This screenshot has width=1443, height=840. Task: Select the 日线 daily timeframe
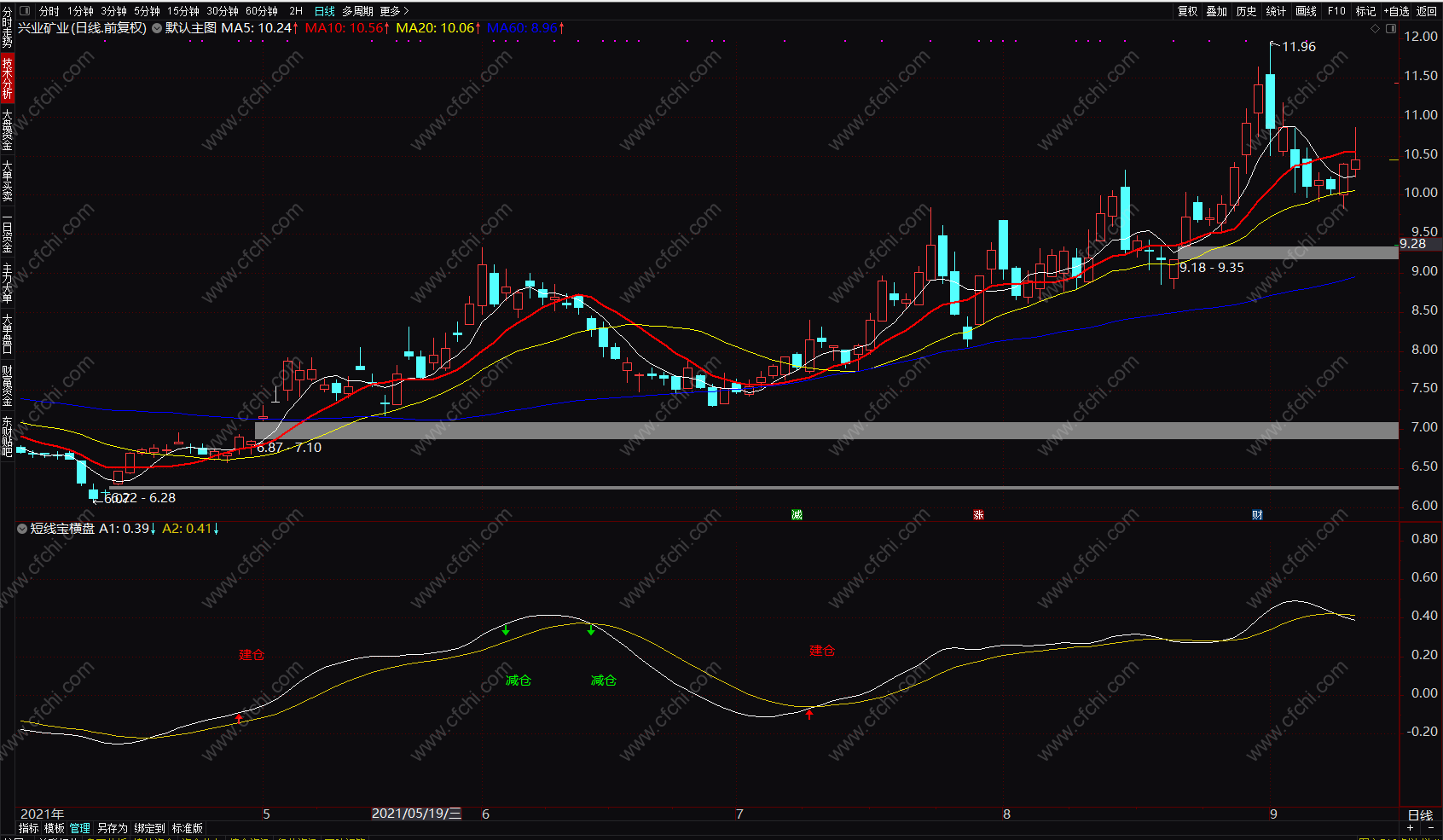[x=325, y=11]
